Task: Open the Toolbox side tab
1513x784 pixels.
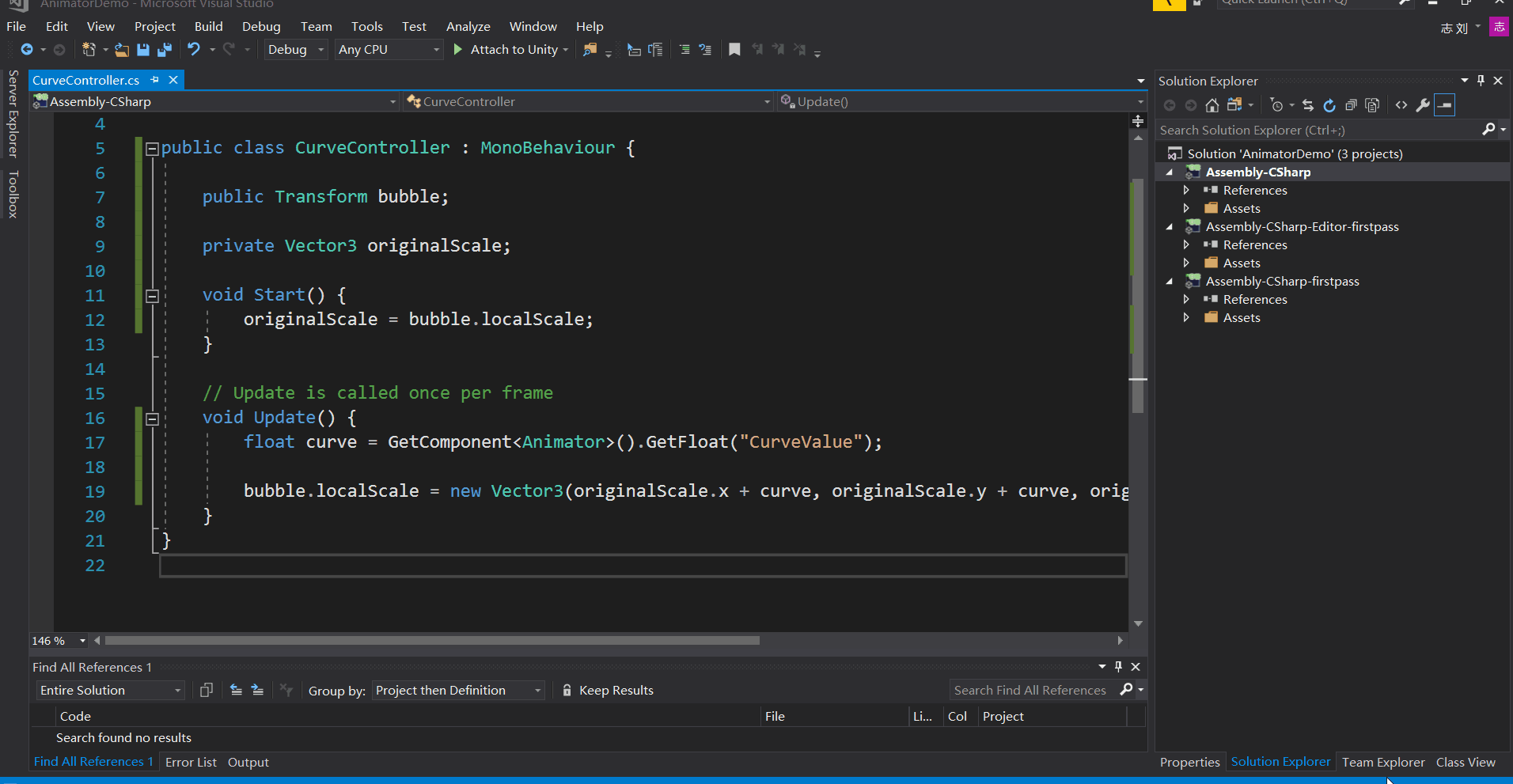Action: point(13,194)
